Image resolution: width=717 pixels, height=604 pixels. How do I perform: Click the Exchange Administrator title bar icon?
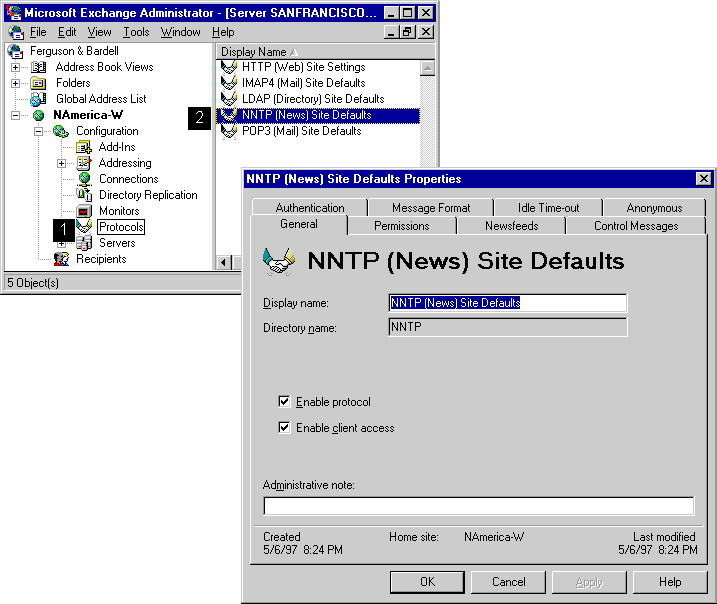click(x=14, y=13)
